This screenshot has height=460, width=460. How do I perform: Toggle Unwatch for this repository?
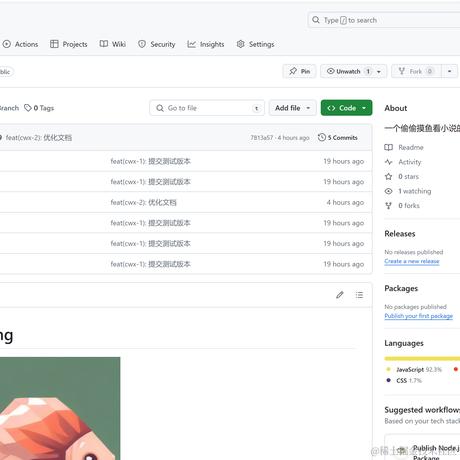347,71
